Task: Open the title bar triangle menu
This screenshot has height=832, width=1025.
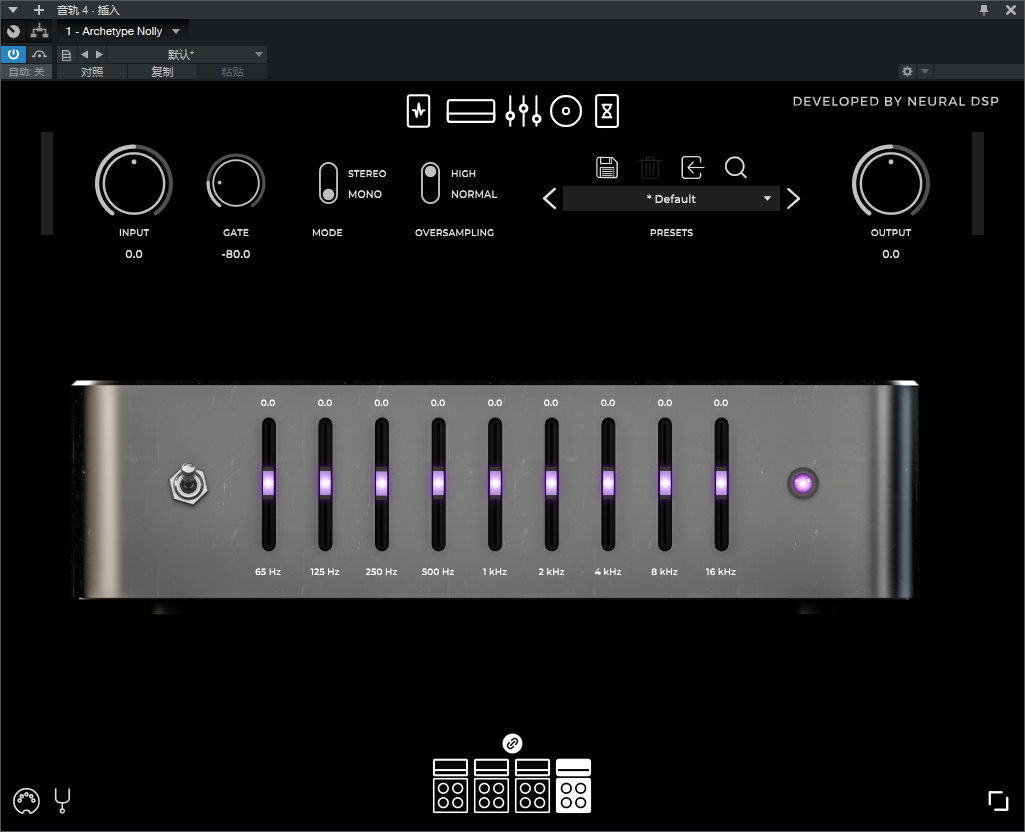Action: pos(12,10)
